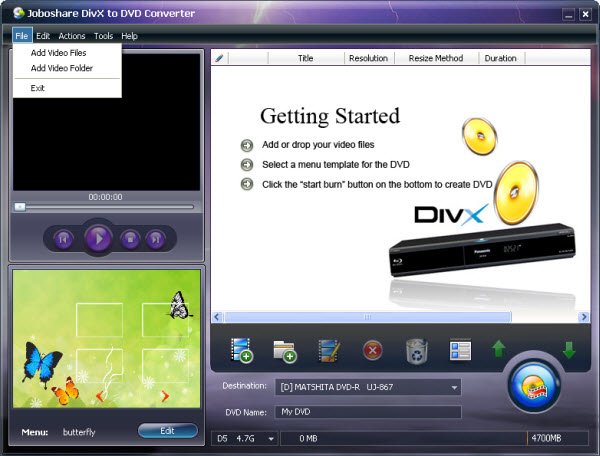Click the DVD Name input field
Screen dimensions: 600x456
pos(368,412)
